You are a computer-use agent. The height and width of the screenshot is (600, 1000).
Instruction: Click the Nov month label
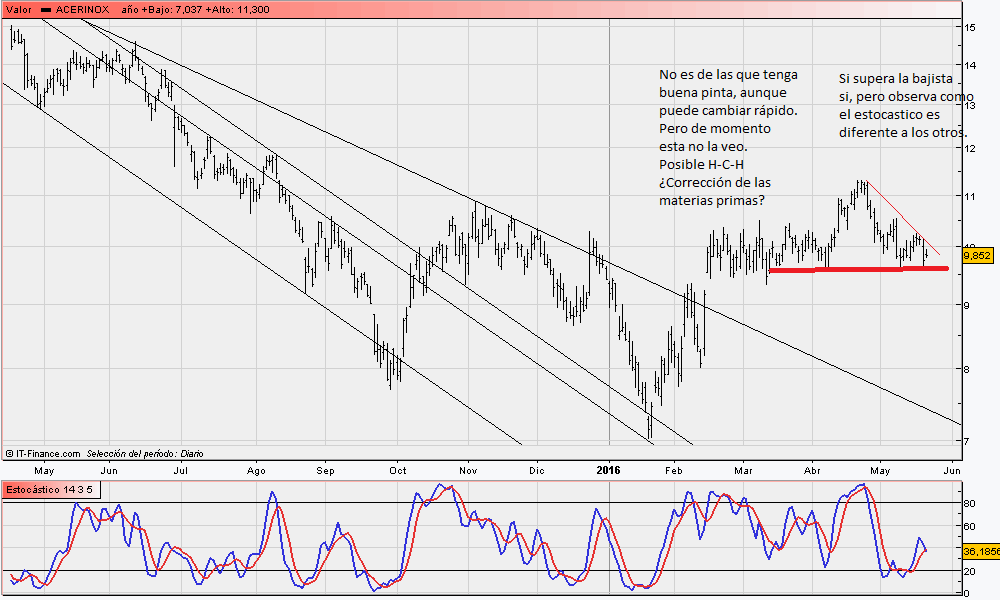[x=468, y=471]
